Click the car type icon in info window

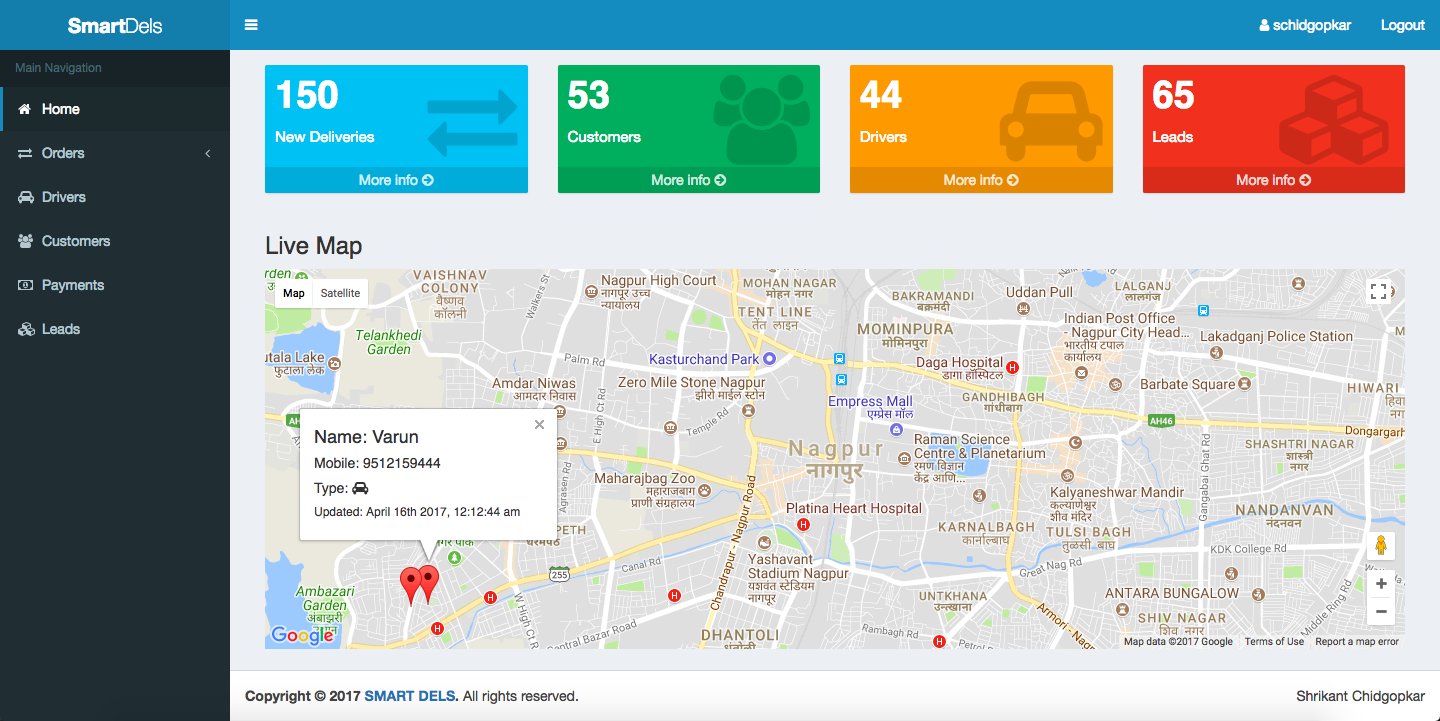(361, 488)
